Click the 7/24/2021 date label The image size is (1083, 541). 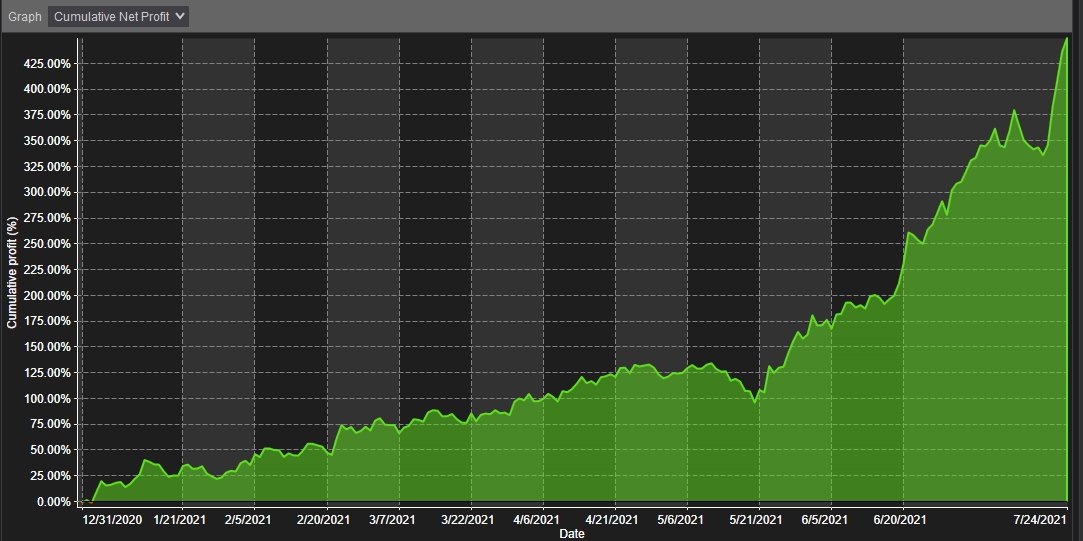pyautogui.click(x=1040, y=520)
